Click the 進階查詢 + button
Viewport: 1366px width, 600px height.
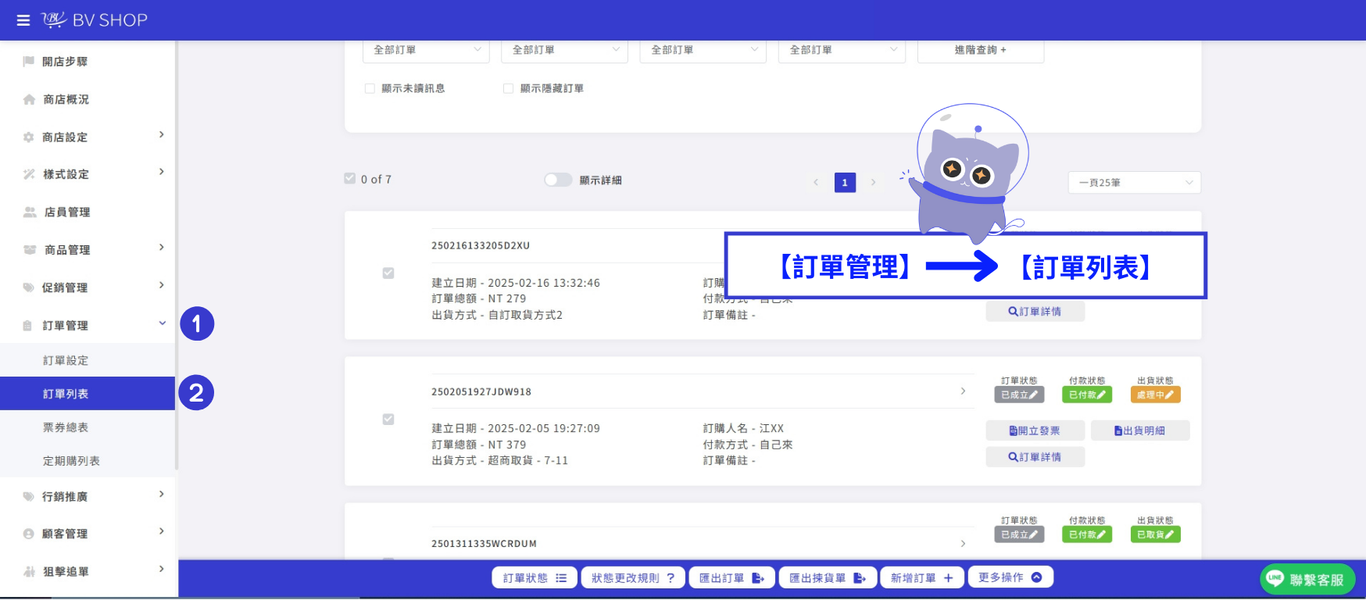[981, 50]
